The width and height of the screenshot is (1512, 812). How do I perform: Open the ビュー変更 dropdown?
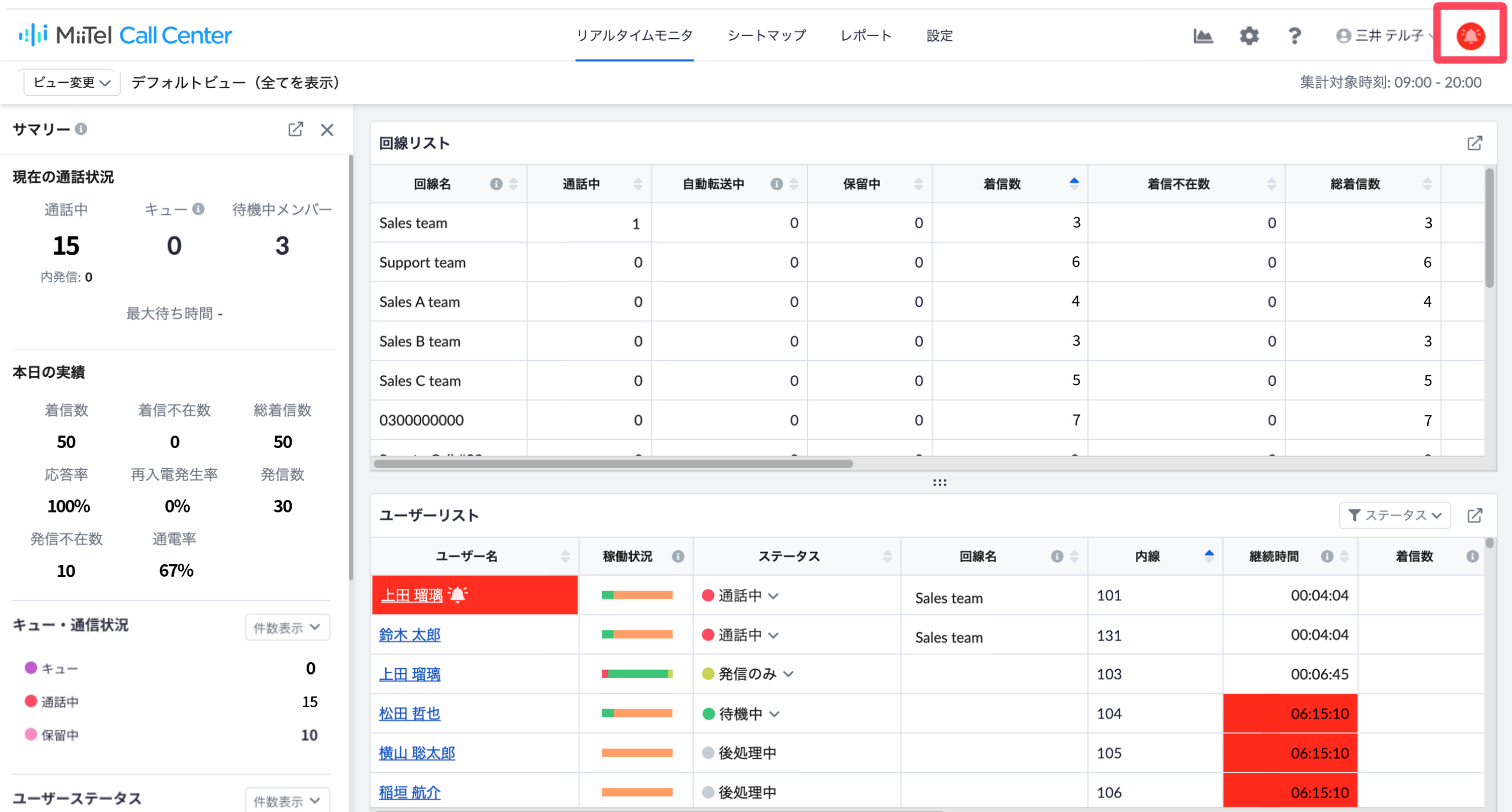click(x=71, y=82)
